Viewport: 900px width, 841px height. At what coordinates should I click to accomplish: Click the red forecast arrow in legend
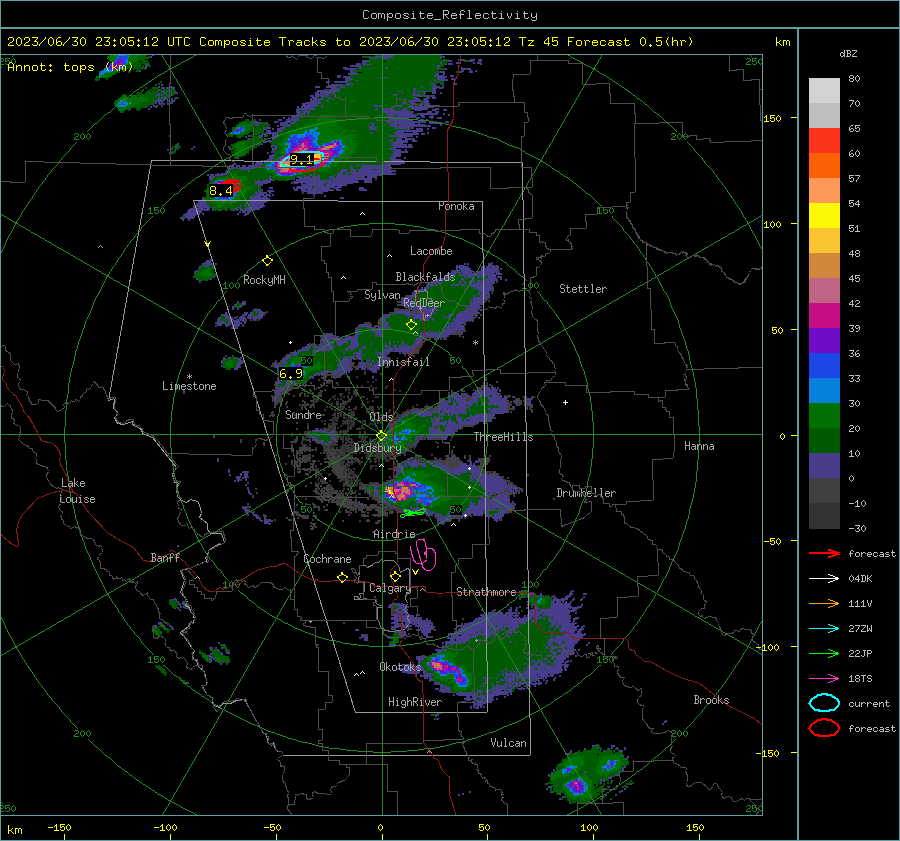click(824, 553)
